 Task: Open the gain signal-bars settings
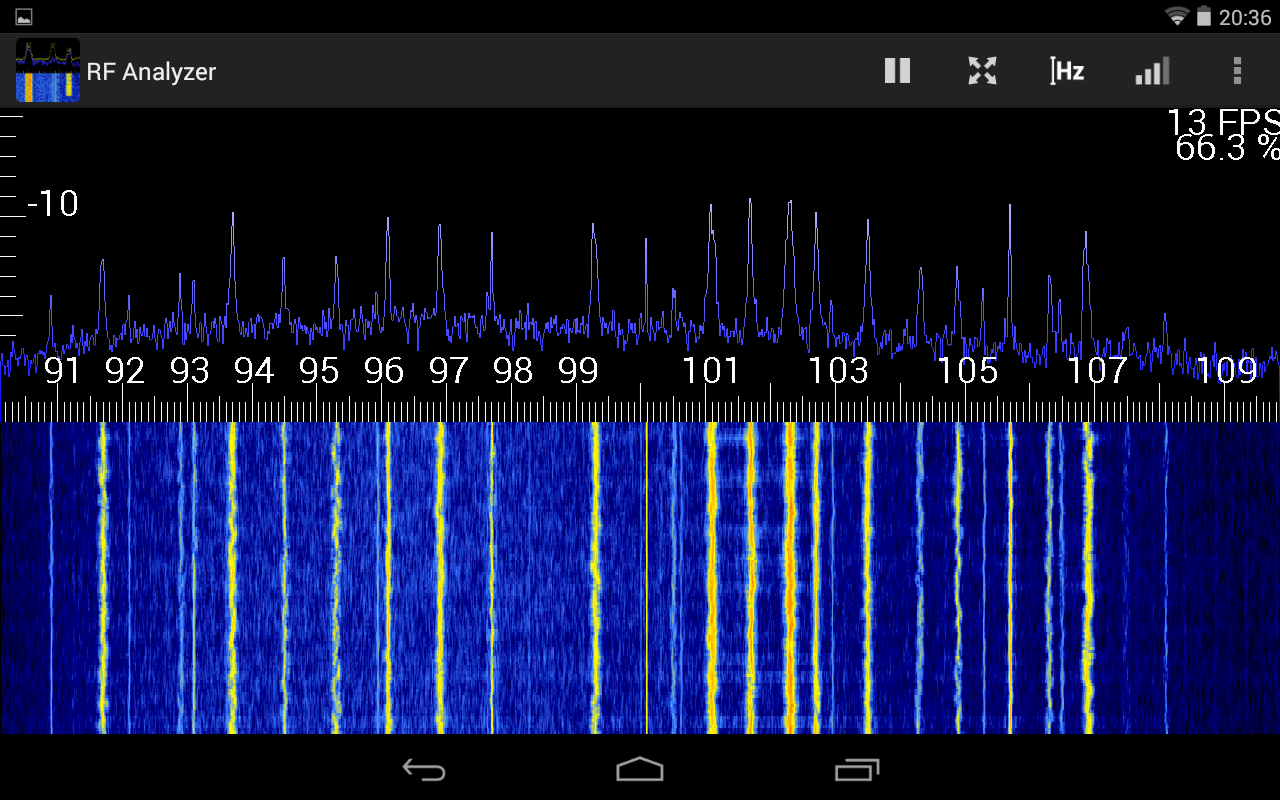pyautogui.click(x=1152, y=71)
